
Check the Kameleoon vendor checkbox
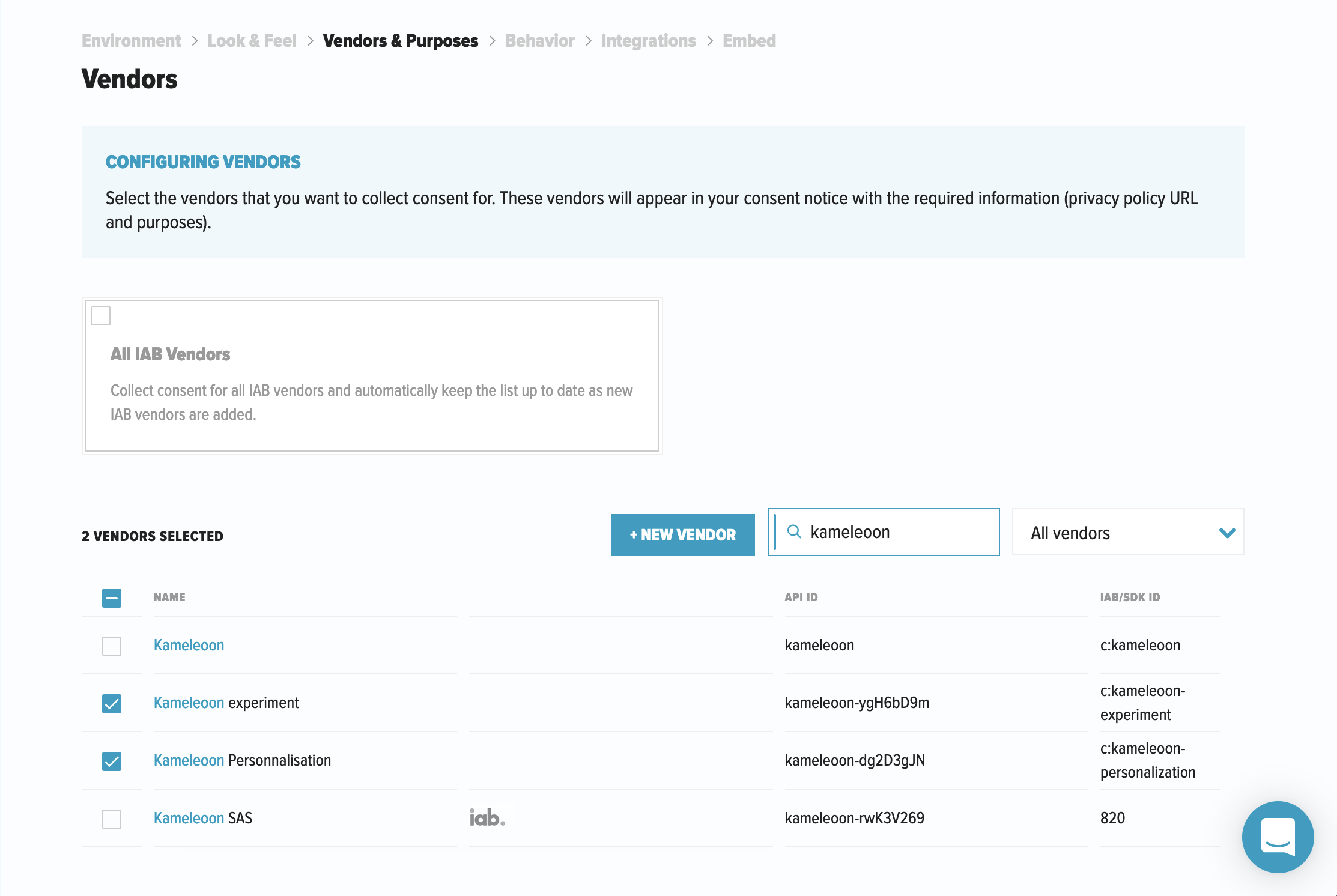tap(112, 646)
